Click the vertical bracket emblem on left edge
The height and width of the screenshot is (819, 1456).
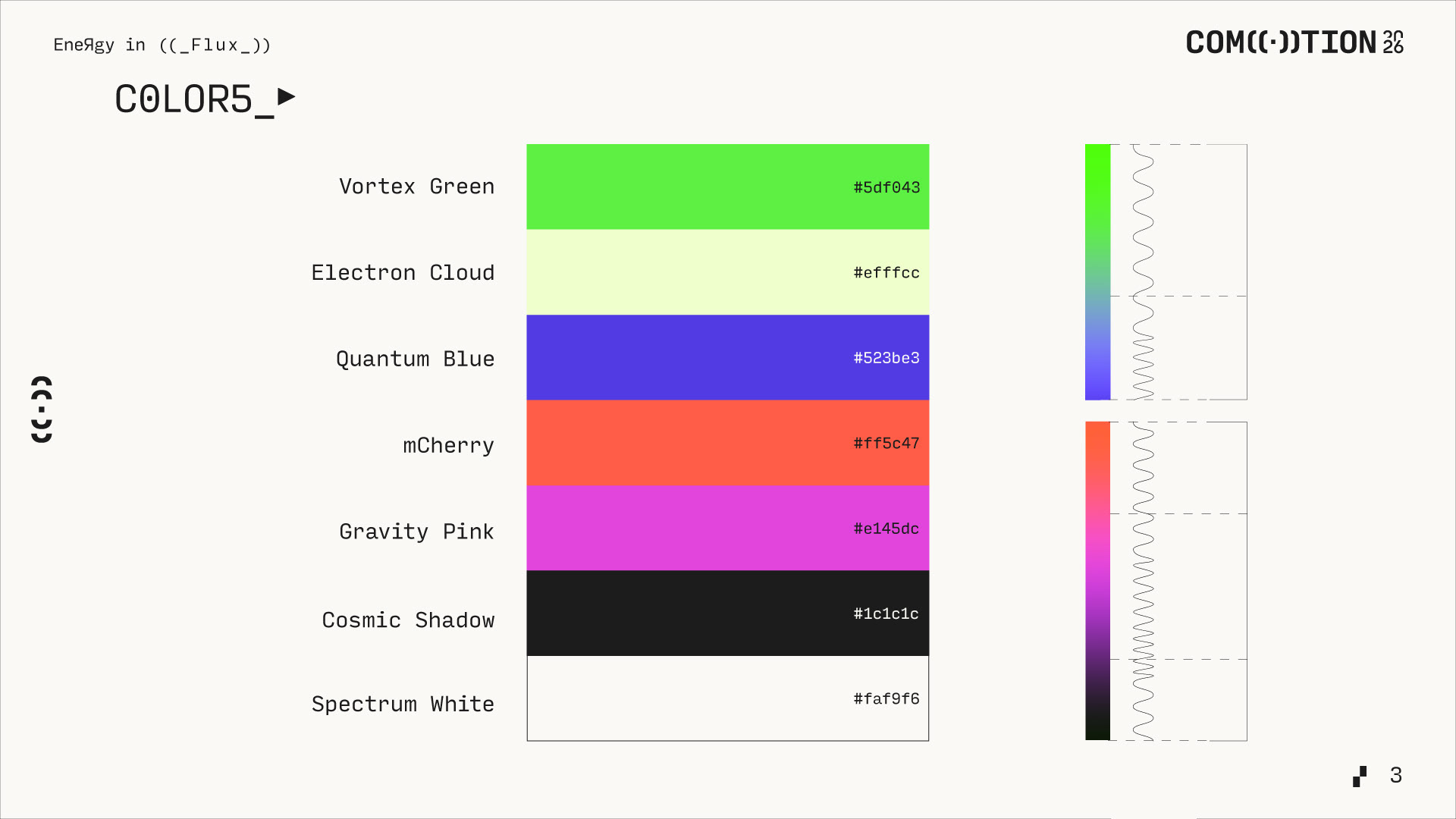pyautogui.click(x=42, y=409)
